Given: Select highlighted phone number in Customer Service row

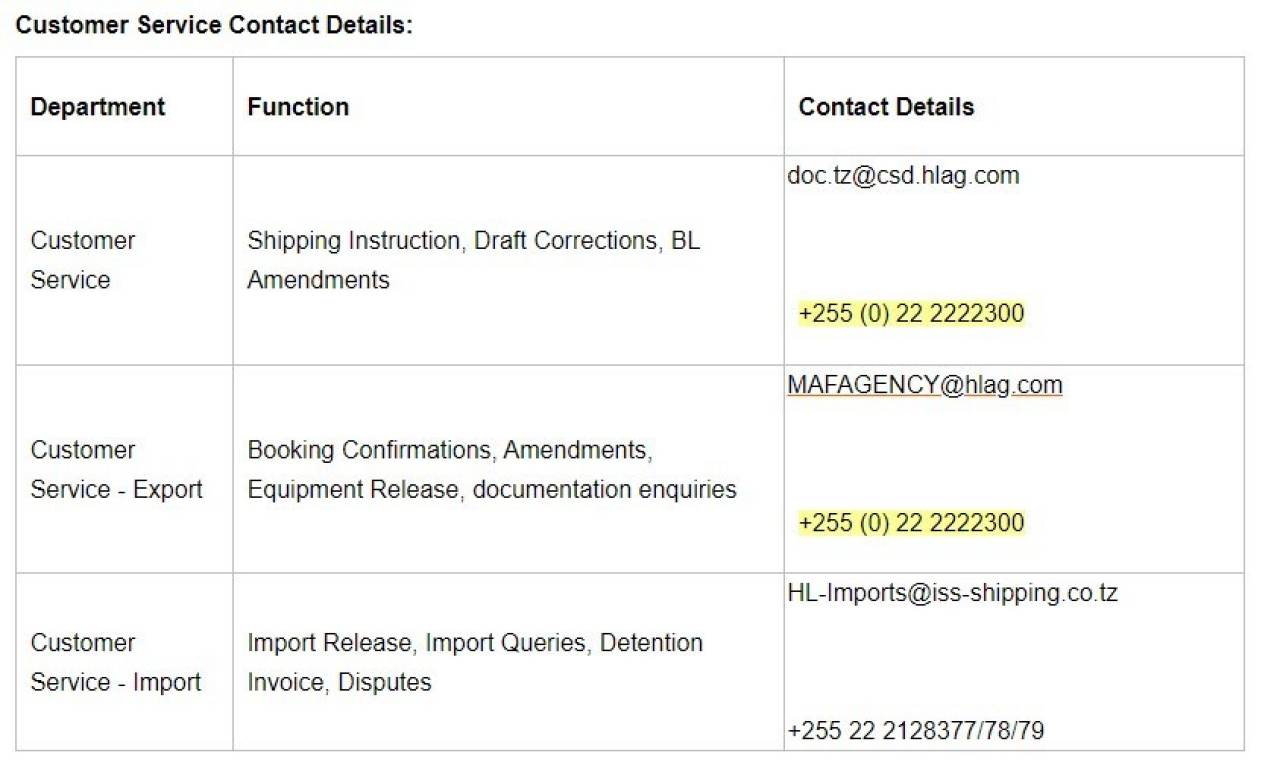Looking at the screenshot, I should (912, 314).
